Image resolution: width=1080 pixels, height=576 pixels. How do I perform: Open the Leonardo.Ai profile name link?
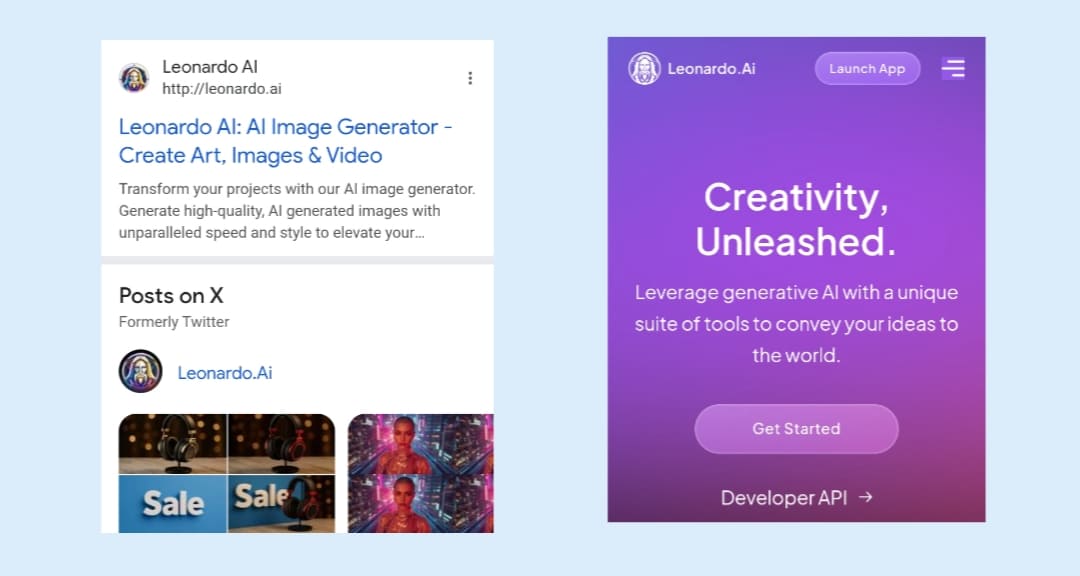[225, 373]
